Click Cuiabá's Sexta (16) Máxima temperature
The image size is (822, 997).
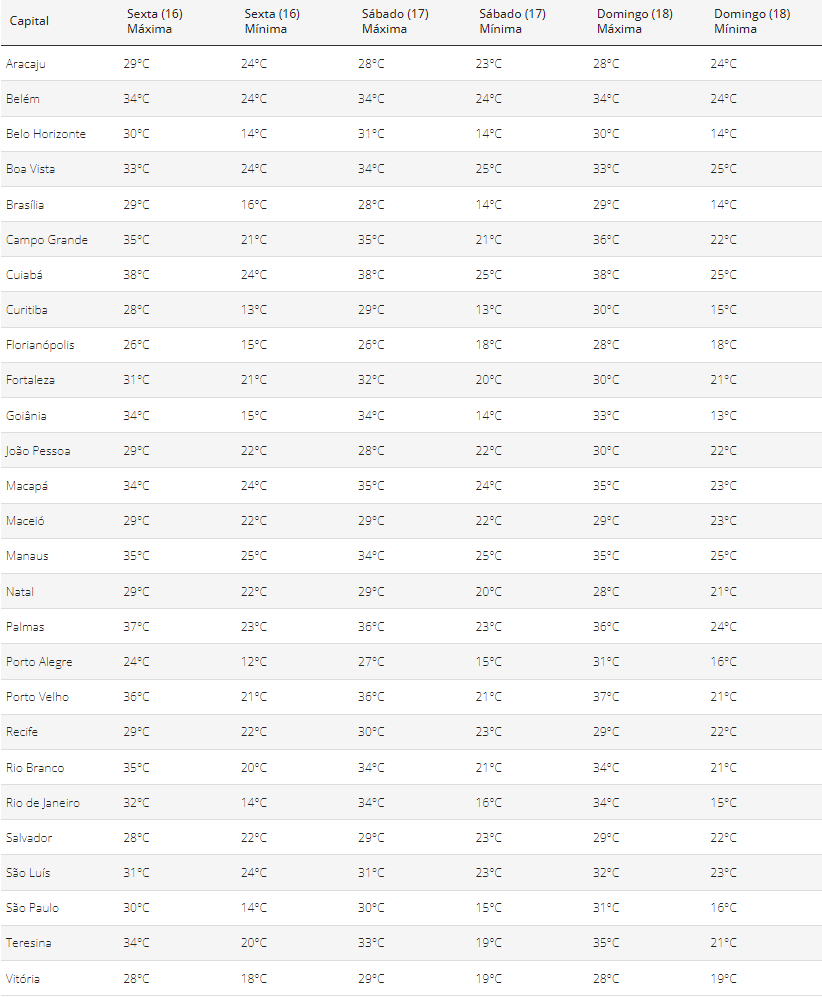pos(137,274)
